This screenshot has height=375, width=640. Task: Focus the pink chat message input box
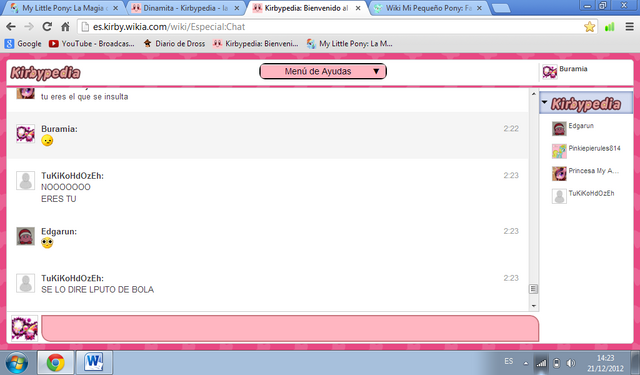tap(290, 328)
